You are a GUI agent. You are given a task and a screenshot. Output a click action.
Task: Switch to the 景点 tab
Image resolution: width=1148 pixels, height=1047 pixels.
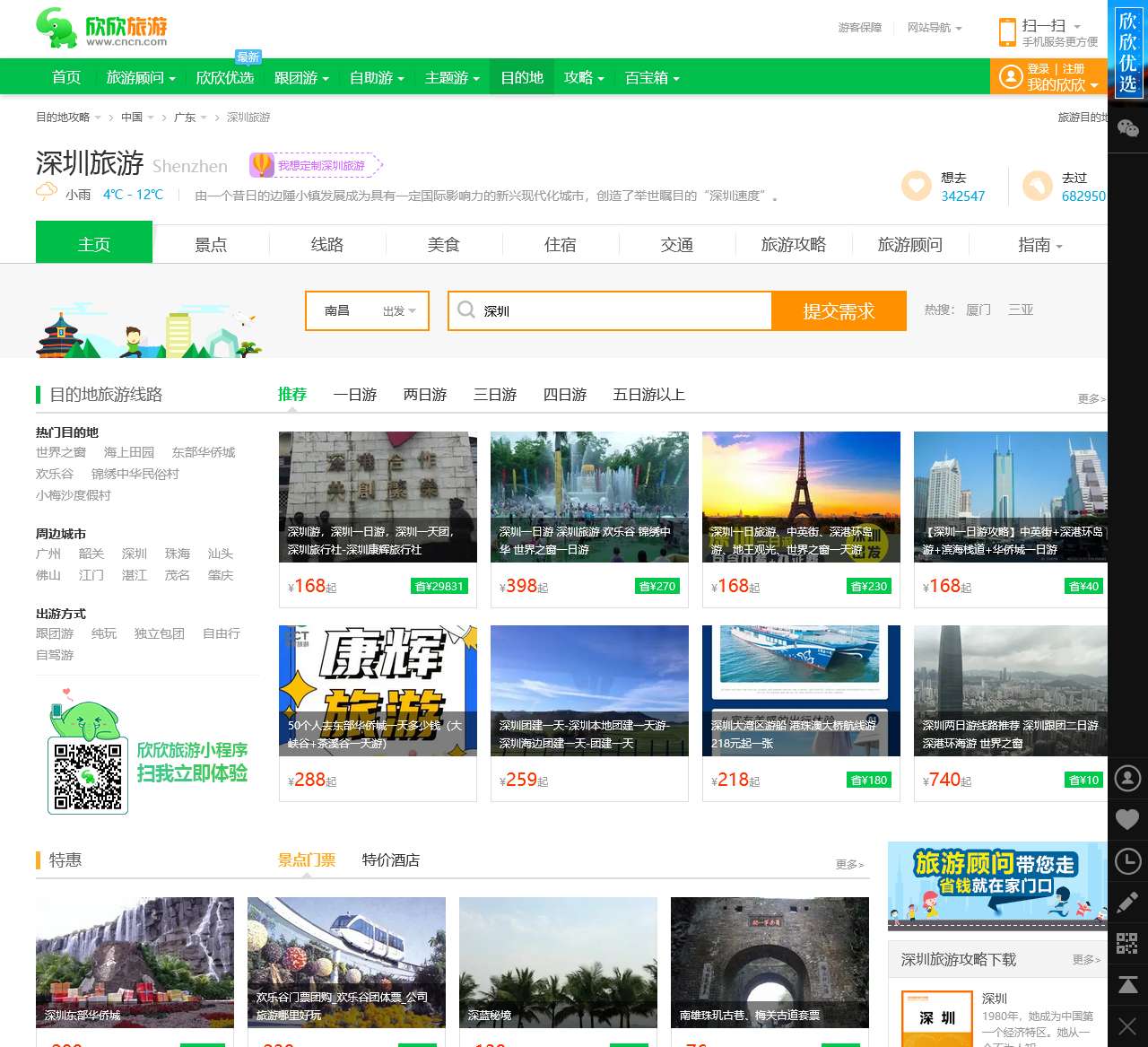pos(211,244)
